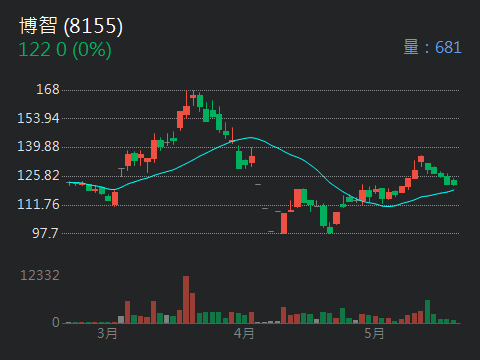Click the 111.76 price axis label
Viewport: 480px width, 360px height.
38,205
